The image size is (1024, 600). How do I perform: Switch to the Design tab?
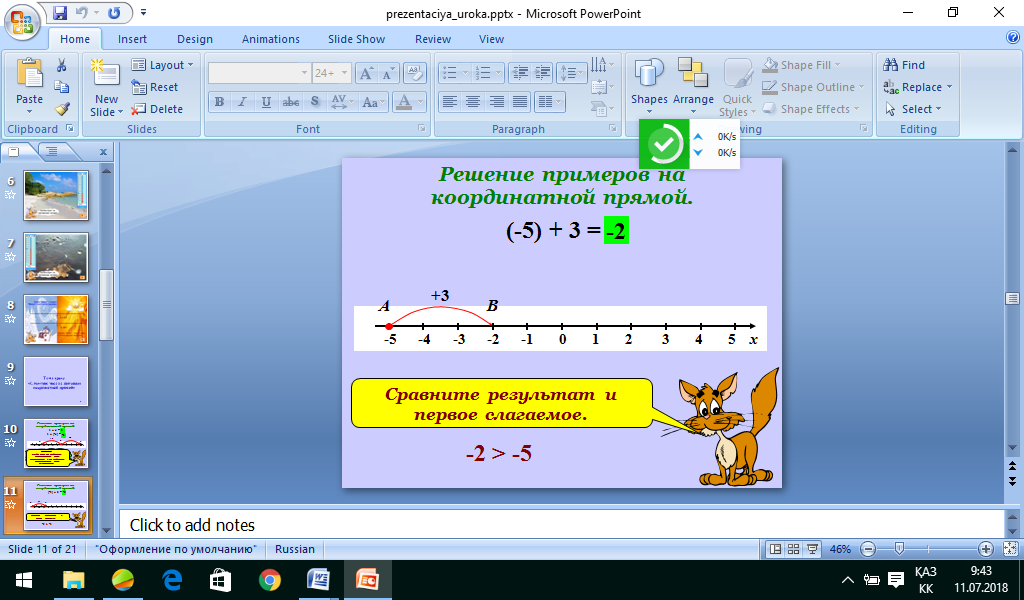click(x=195, y=39)
